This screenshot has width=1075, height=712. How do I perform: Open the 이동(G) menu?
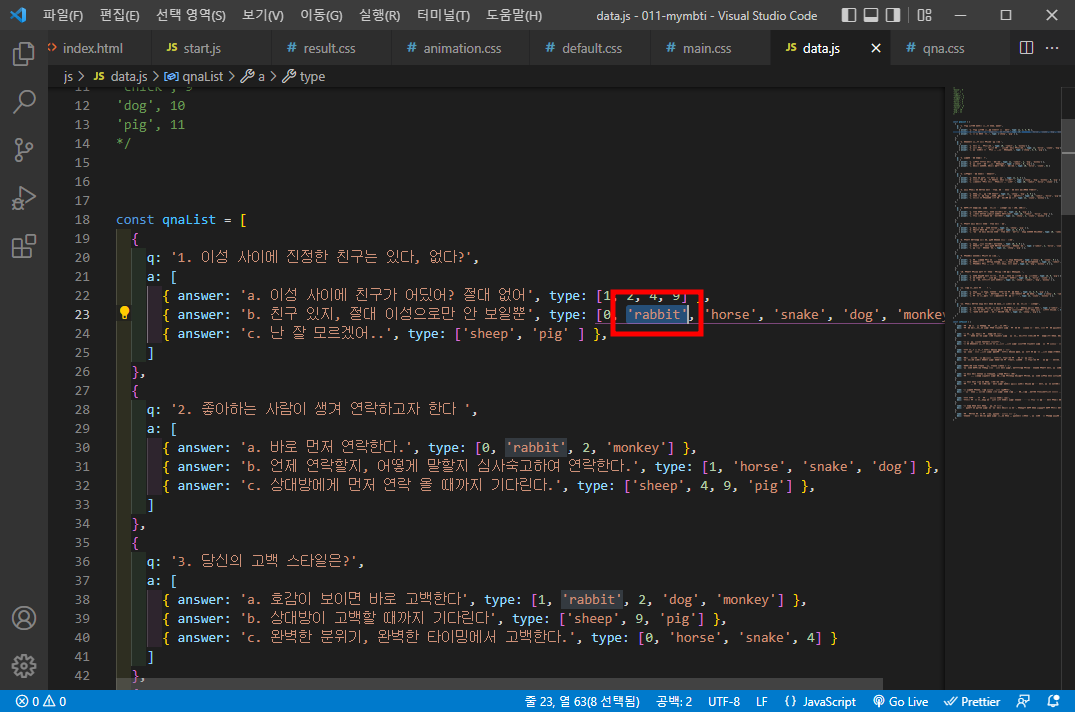pos(321,15)
